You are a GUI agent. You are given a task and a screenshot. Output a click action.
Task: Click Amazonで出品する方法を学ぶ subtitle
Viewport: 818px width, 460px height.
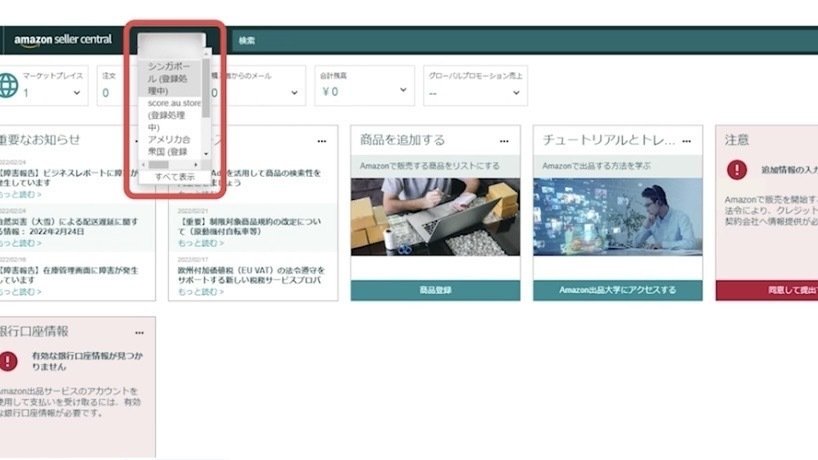596,166
